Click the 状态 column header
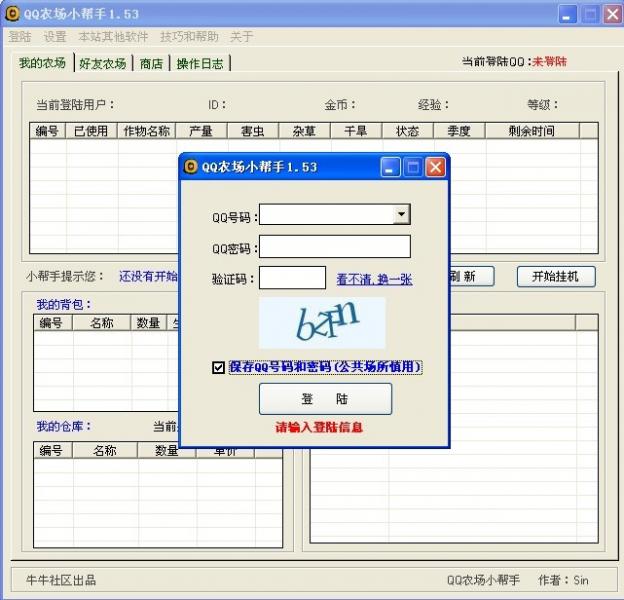The image size is (624, 600). tap(408, 131)
